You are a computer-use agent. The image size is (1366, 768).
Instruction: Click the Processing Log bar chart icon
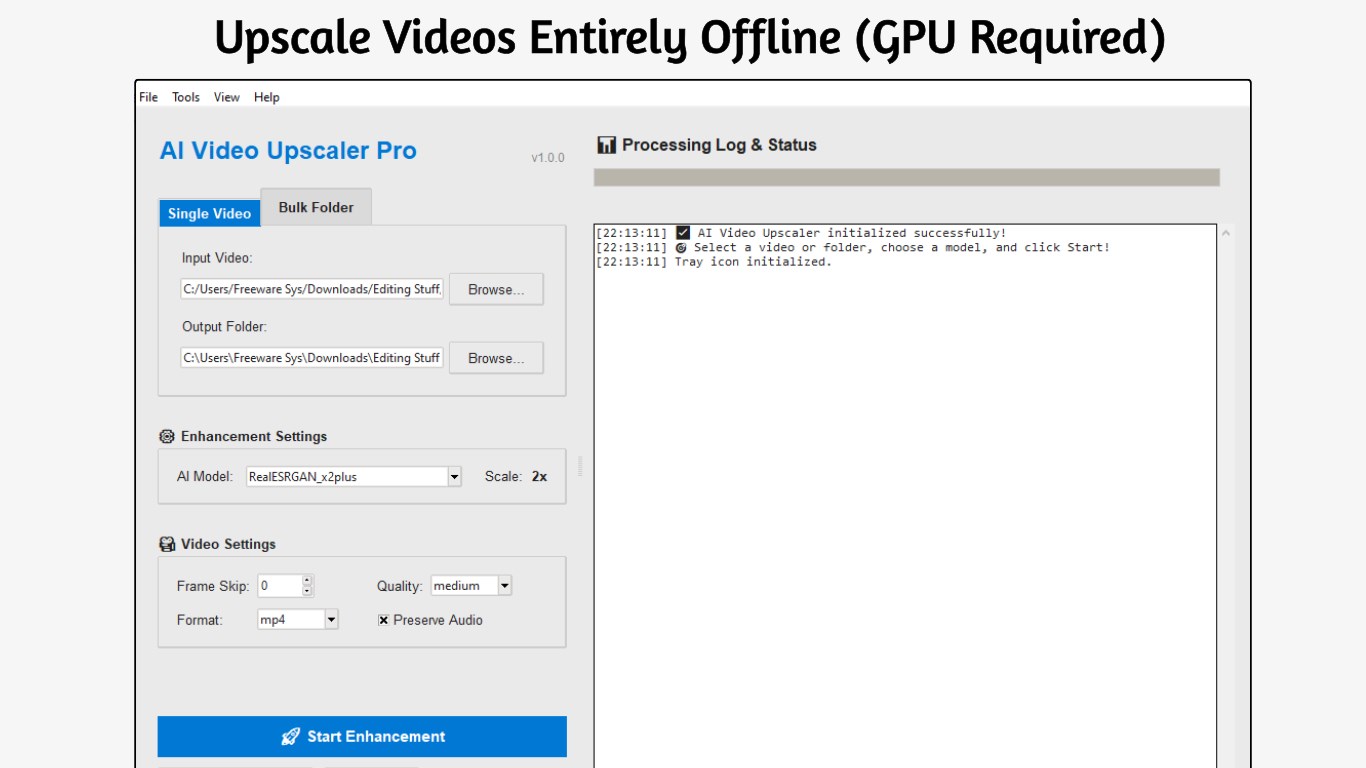click(x=605, y=144)
